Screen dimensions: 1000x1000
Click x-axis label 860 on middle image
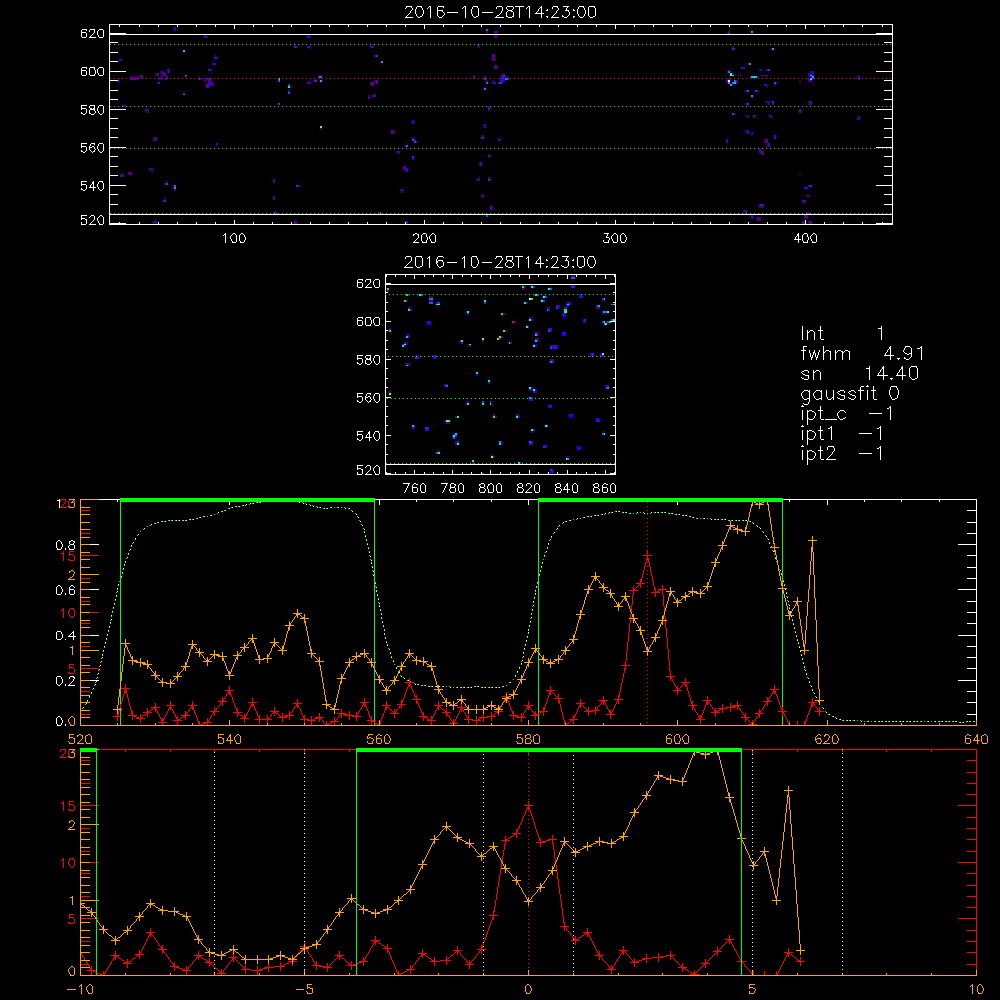[605, 489]
